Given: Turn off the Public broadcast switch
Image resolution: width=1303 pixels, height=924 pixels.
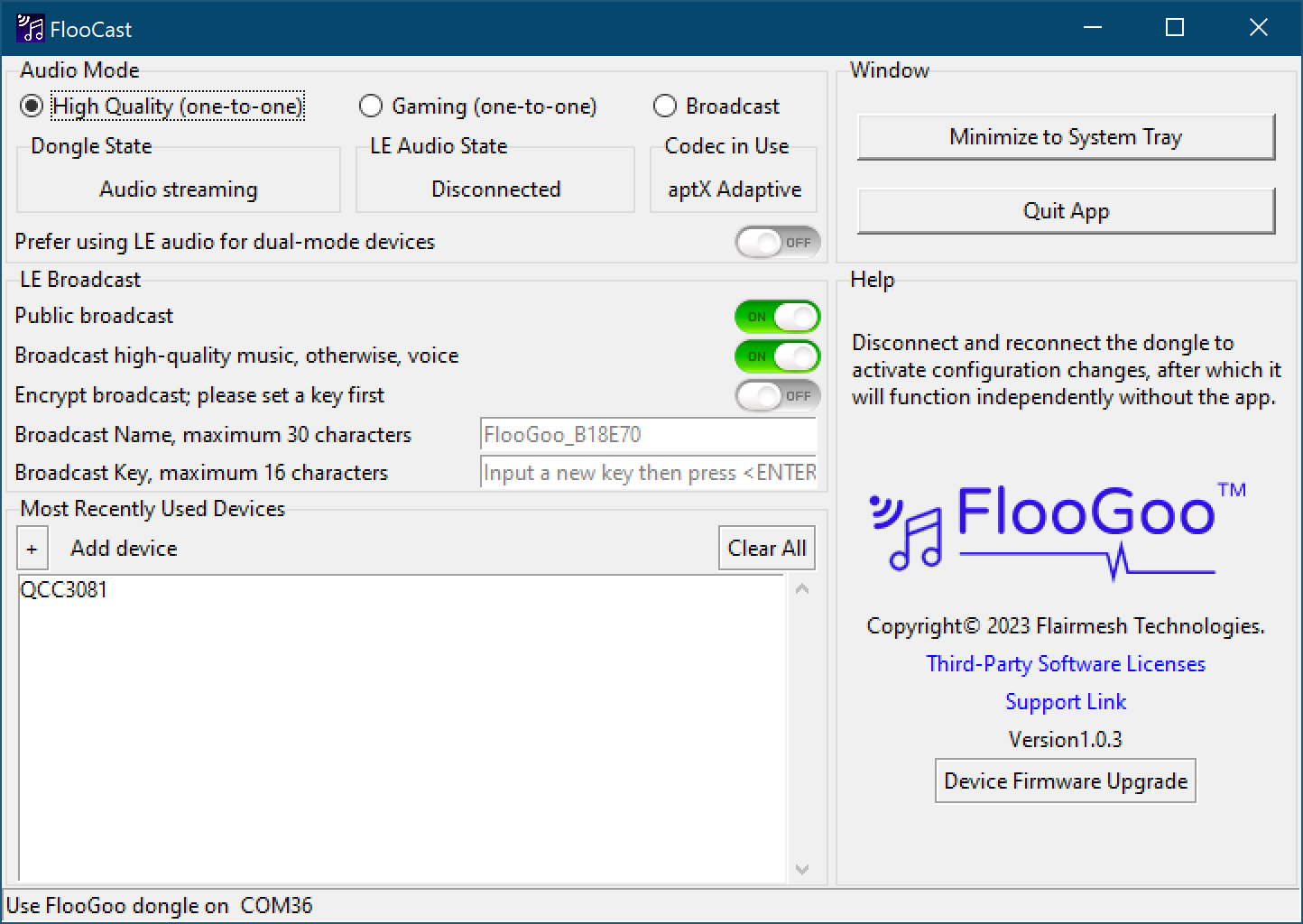Looking at the screenshot, I should tap(778, 317).
